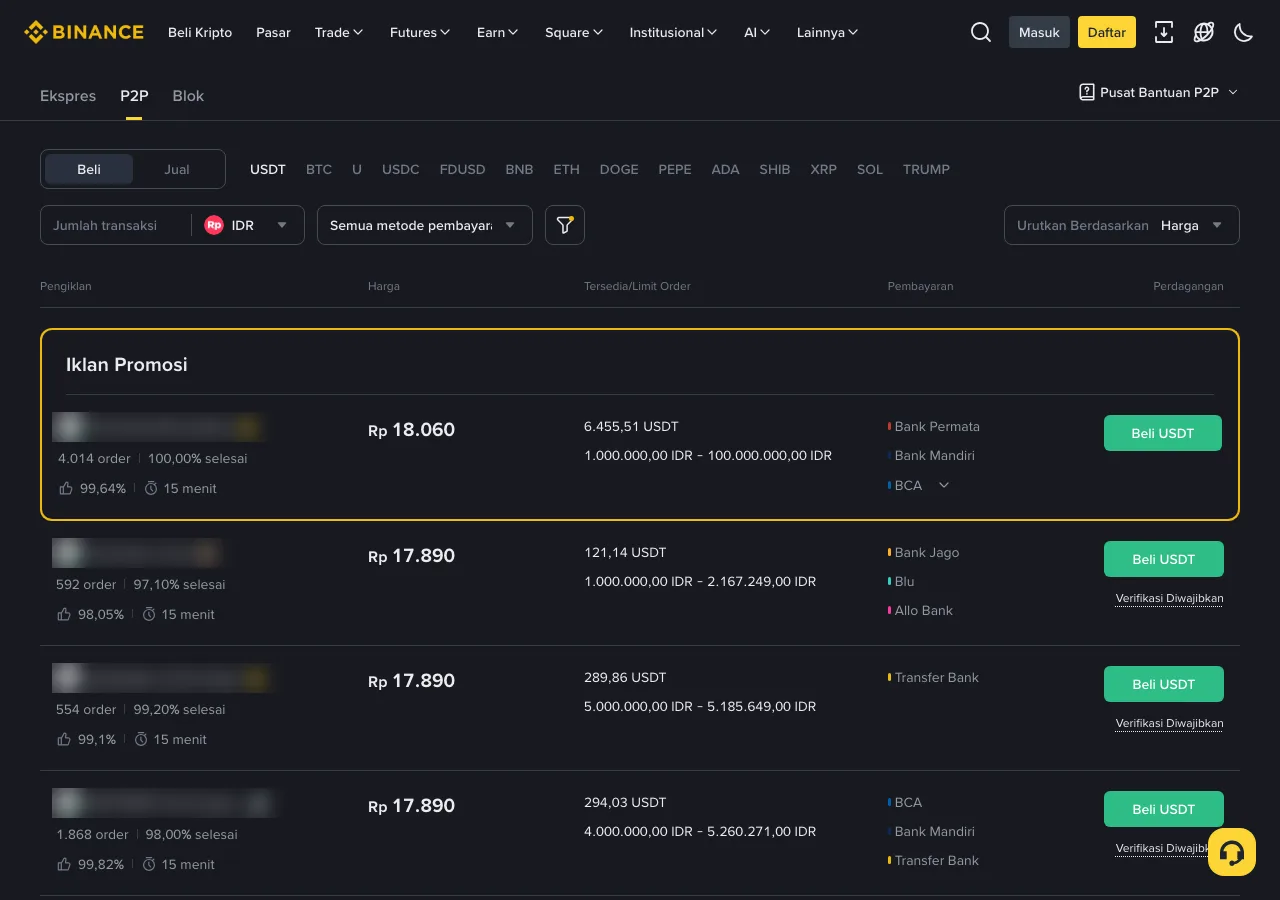Expand the Earn menu
This screenshot has height=900, width=1280.
pos(498,32)
